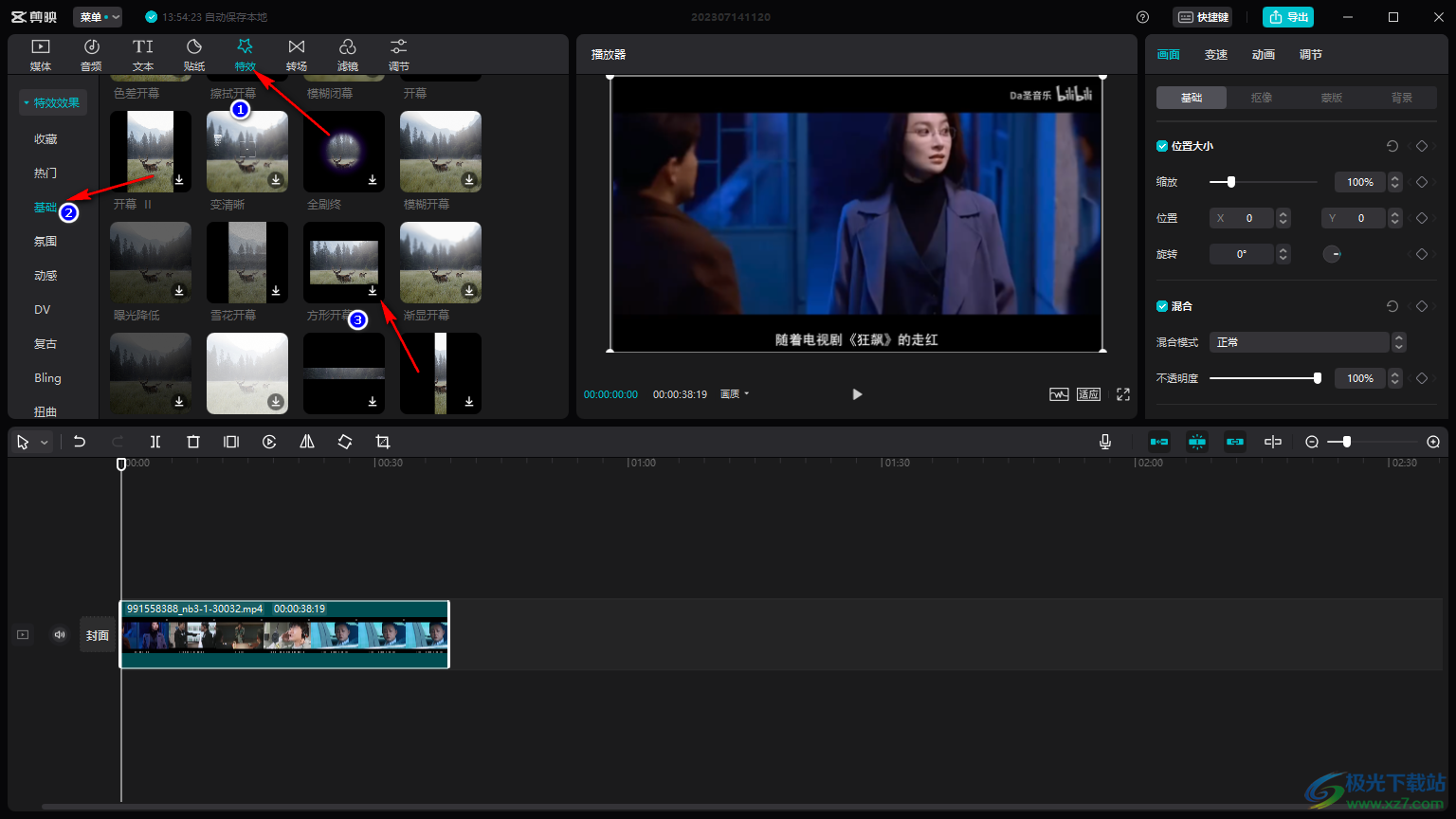This screenshot has width=1456, height=819.
Task: Uncheck the 混合 checkbox
Action: click(x=1162, y=306)
